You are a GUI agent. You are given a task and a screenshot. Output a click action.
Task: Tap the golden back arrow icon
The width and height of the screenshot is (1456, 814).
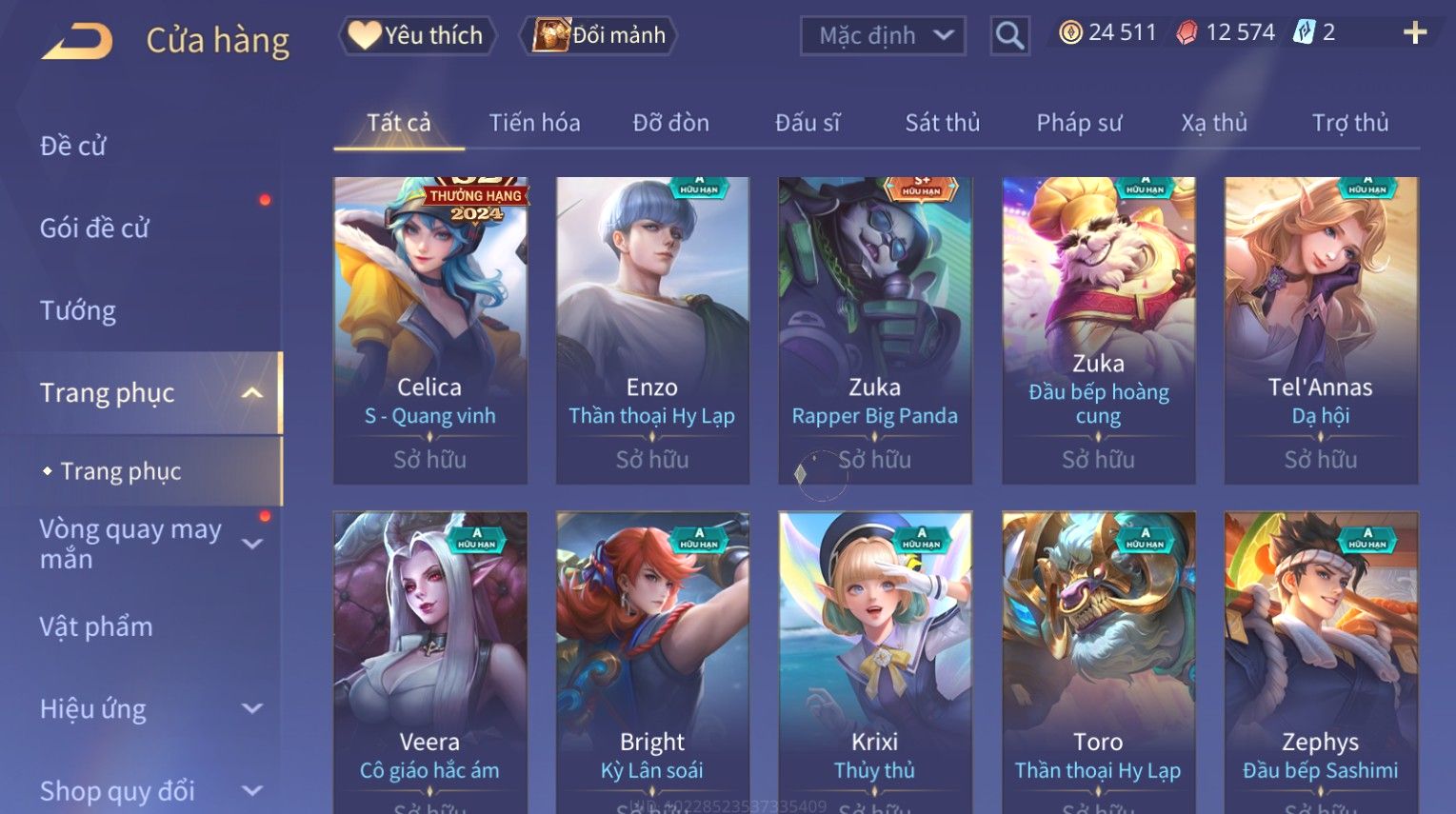click(78, 41)
